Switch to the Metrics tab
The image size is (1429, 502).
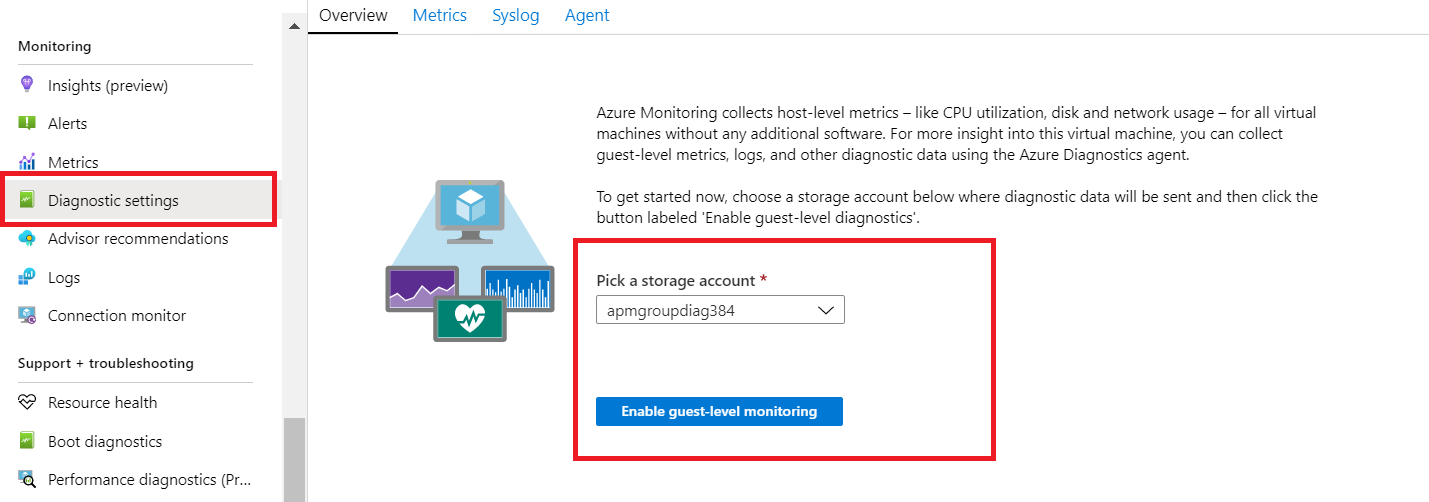click(x=440, y=15)
